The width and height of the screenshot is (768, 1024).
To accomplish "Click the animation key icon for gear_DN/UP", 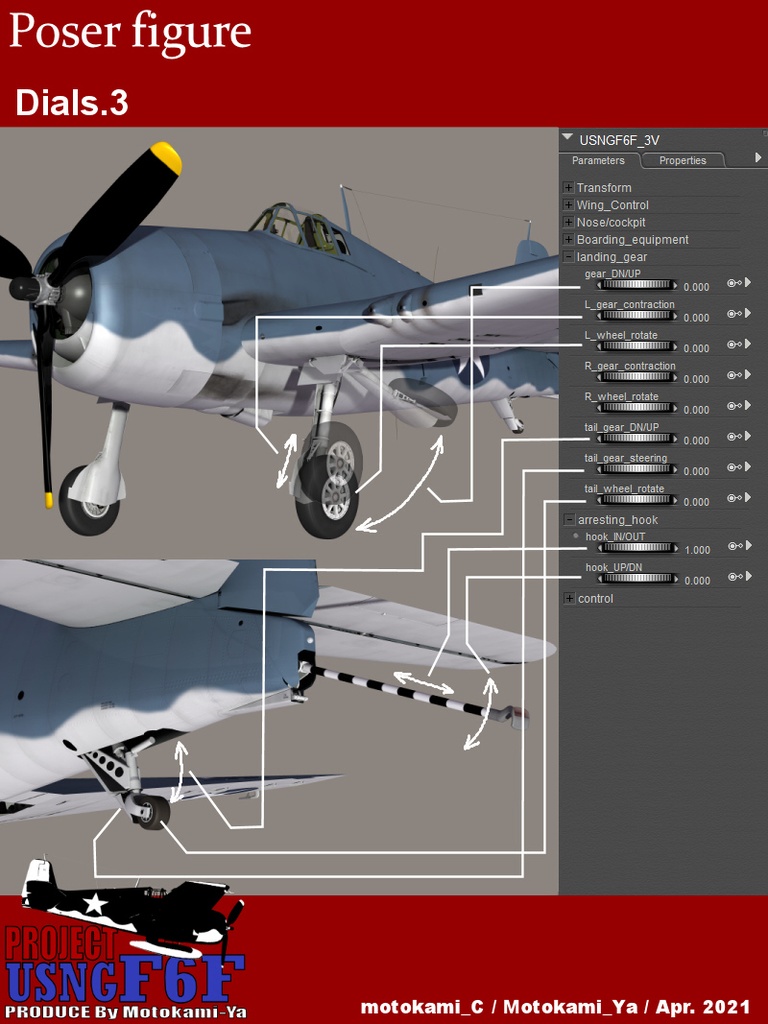I will pos(735,283).
